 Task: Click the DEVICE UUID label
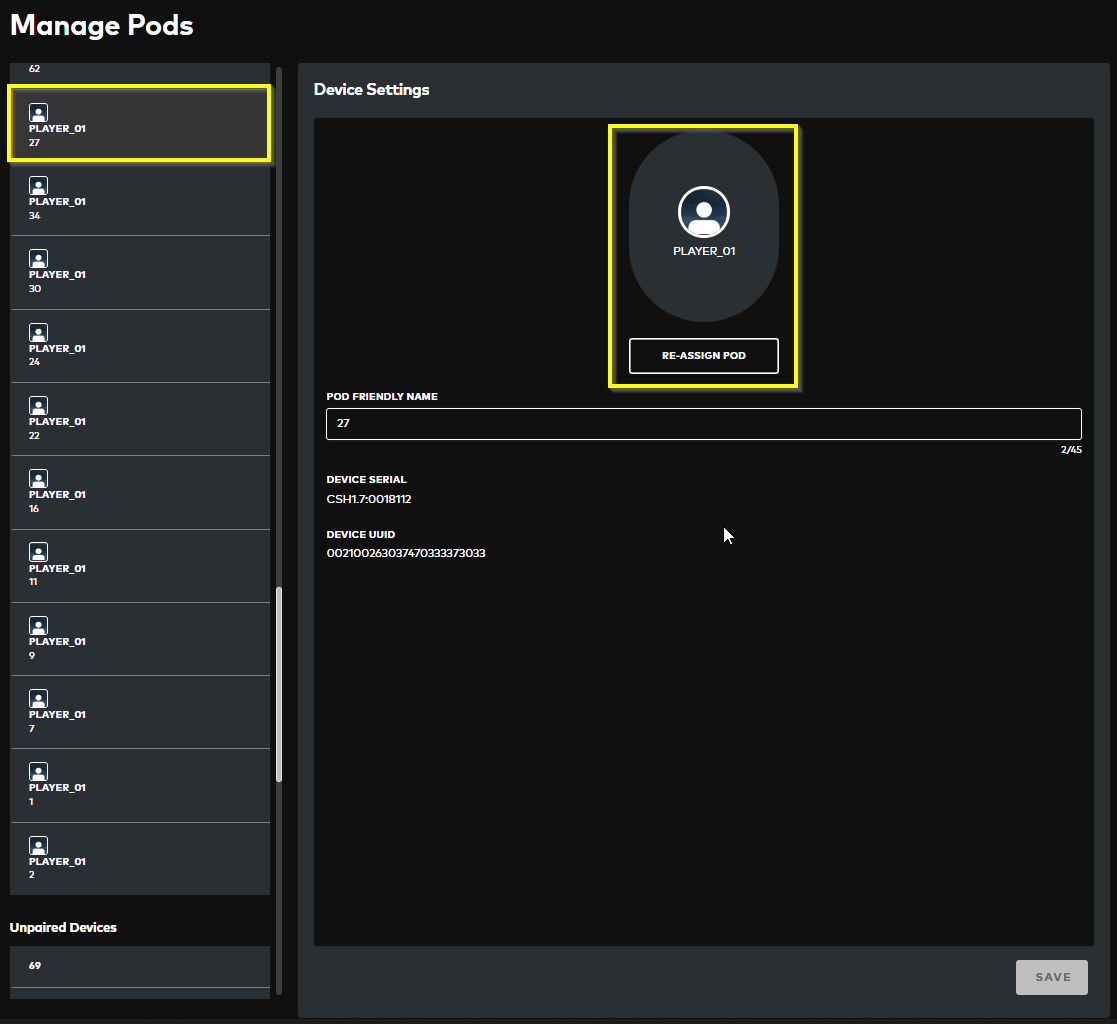pos(360,534)
